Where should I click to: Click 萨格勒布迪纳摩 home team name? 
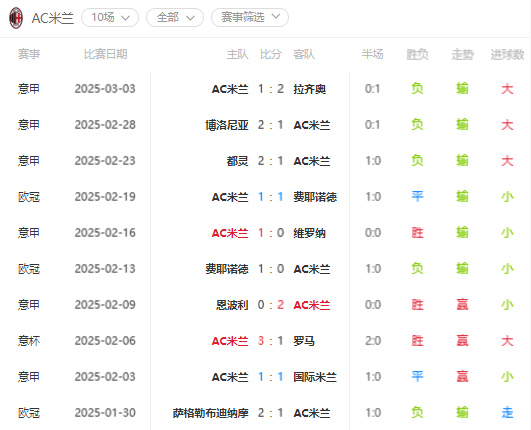tap(211, 413)
